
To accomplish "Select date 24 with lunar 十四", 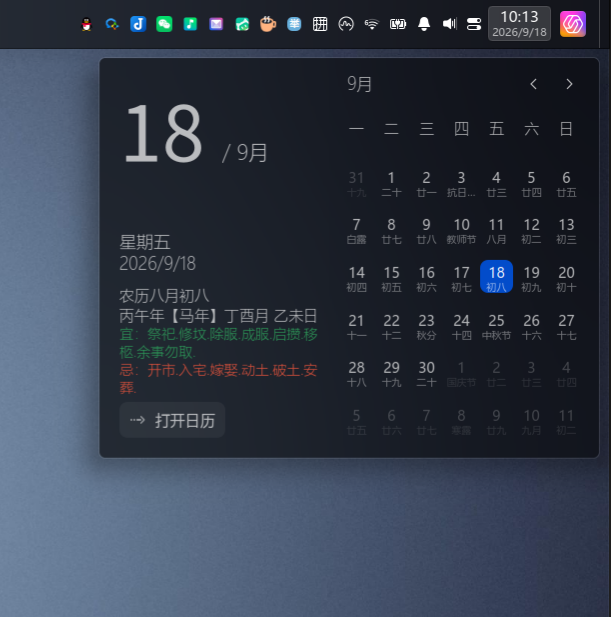I will (x=461, y=327).
